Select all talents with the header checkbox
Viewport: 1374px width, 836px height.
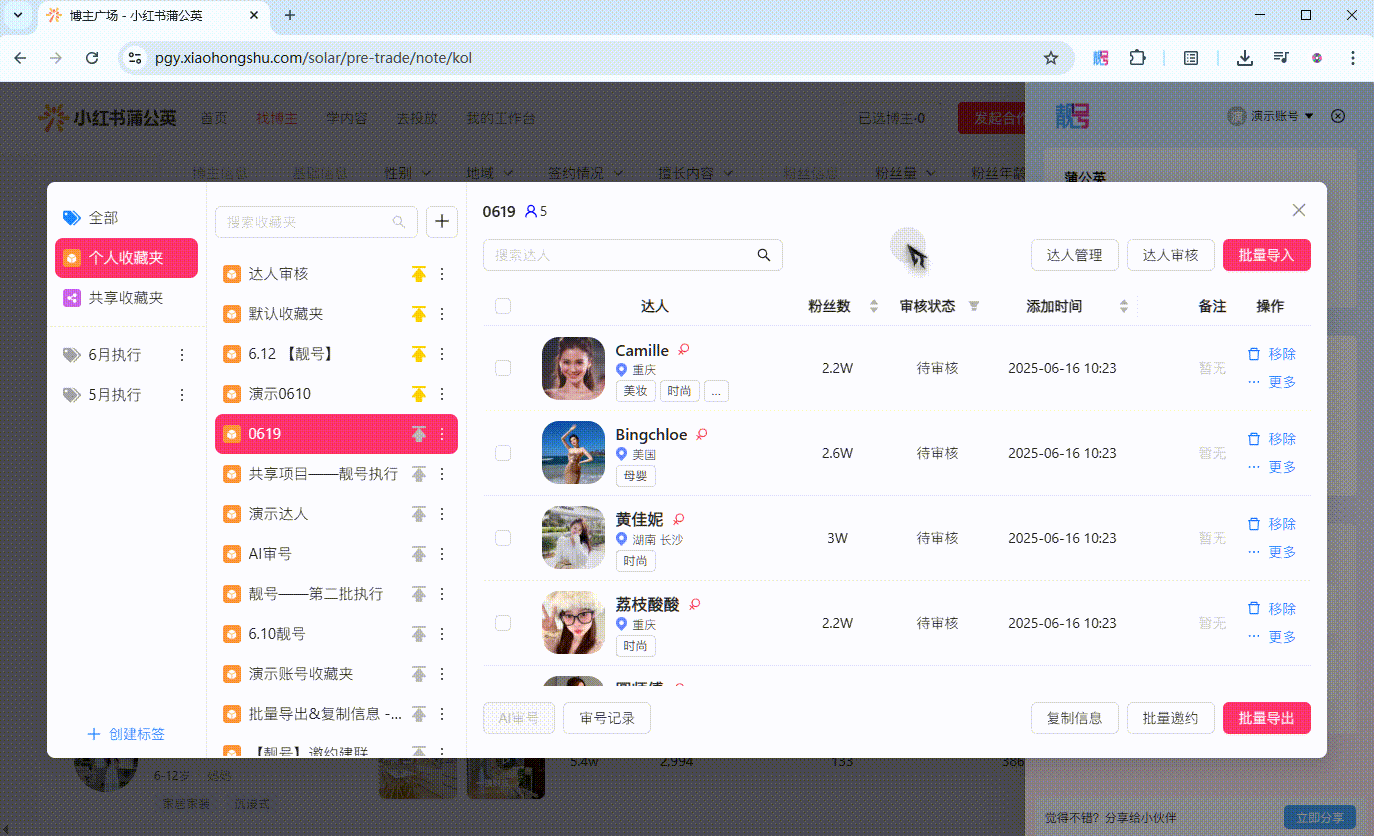click(503, 306)
